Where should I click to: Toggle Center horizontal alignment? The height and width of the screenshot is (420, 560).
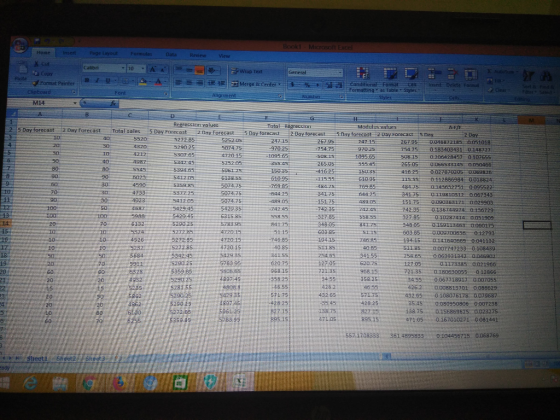click(x=189, y=83)
